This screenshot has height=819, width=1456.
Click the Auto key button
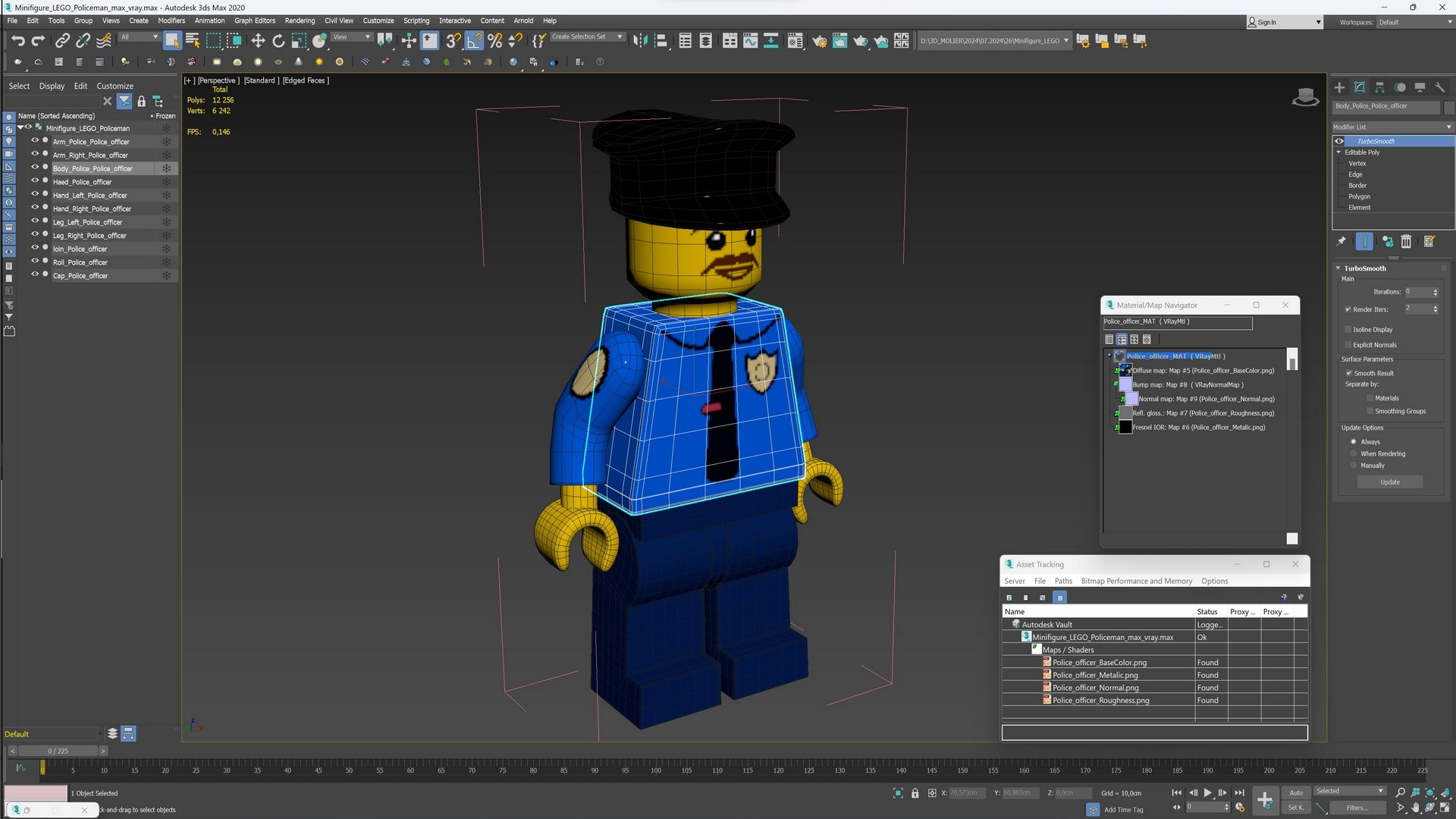(x=1296, y=792)
